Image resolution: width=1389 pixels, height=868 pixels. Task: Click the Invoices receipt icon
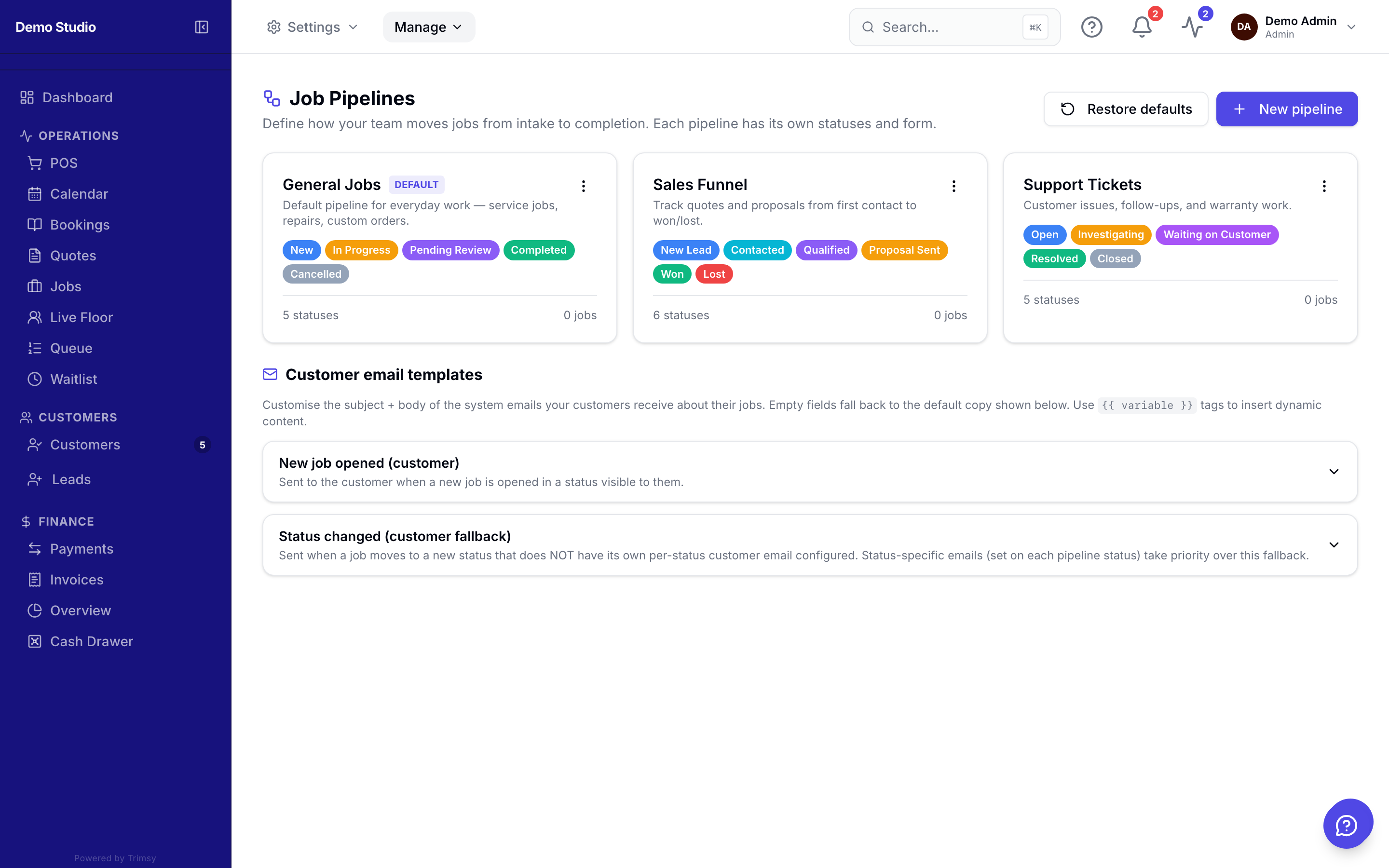click(34, 580)
